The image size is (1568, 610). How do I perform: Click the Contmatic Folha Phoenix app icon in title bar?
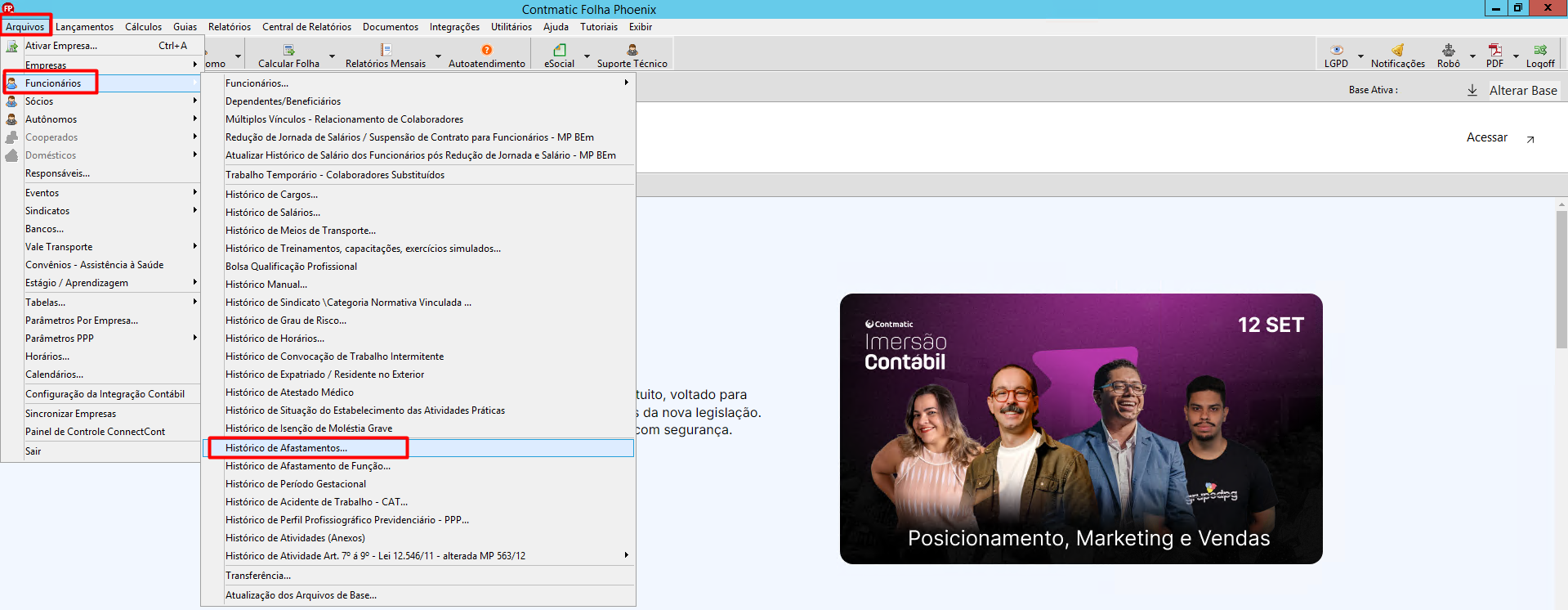[x=8, y=8]
